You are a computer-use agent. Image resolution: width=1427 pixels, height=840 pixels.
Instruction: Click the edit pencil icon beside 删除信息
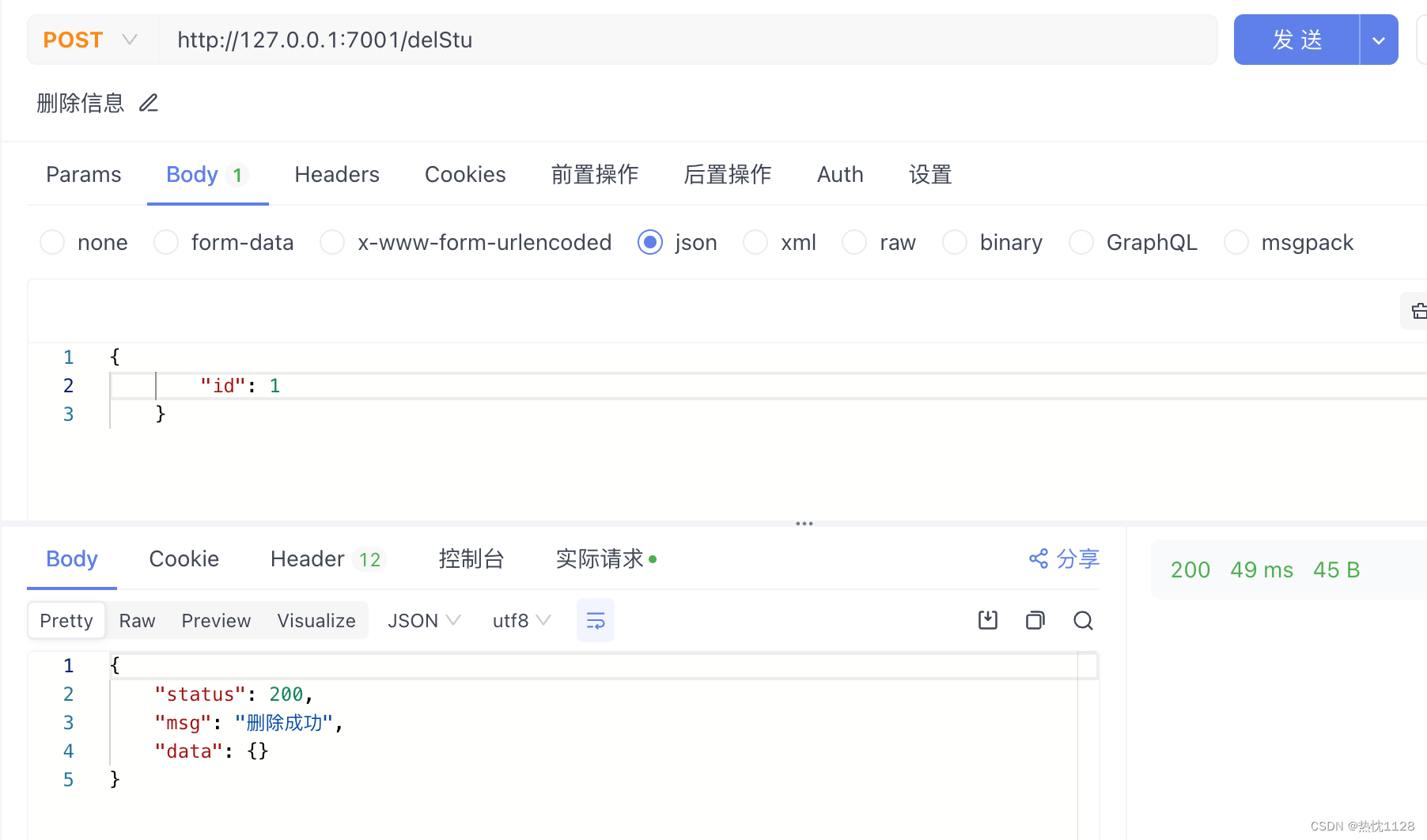click(149, 103)
